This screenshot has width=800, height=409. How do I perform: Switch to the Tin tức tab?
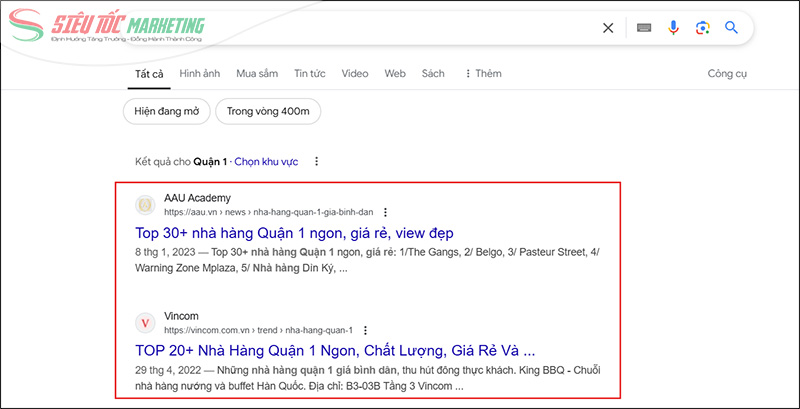[x=310, y=74]
